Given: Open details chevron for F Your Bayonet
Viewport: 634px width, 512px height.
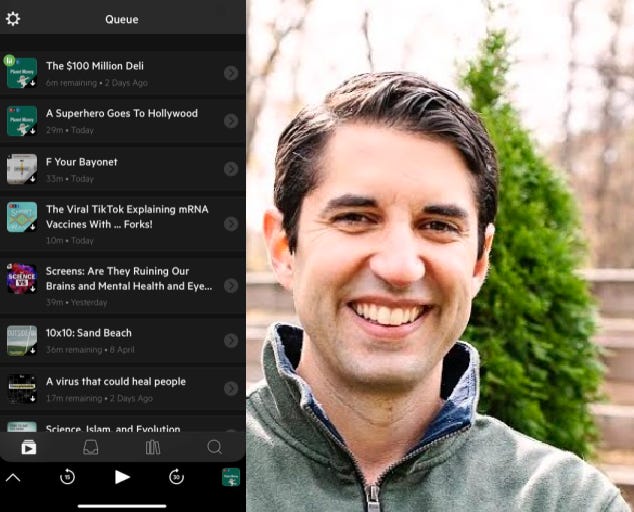Looking at the screenshot, I should pyautogui.click(x=231, y=169).
